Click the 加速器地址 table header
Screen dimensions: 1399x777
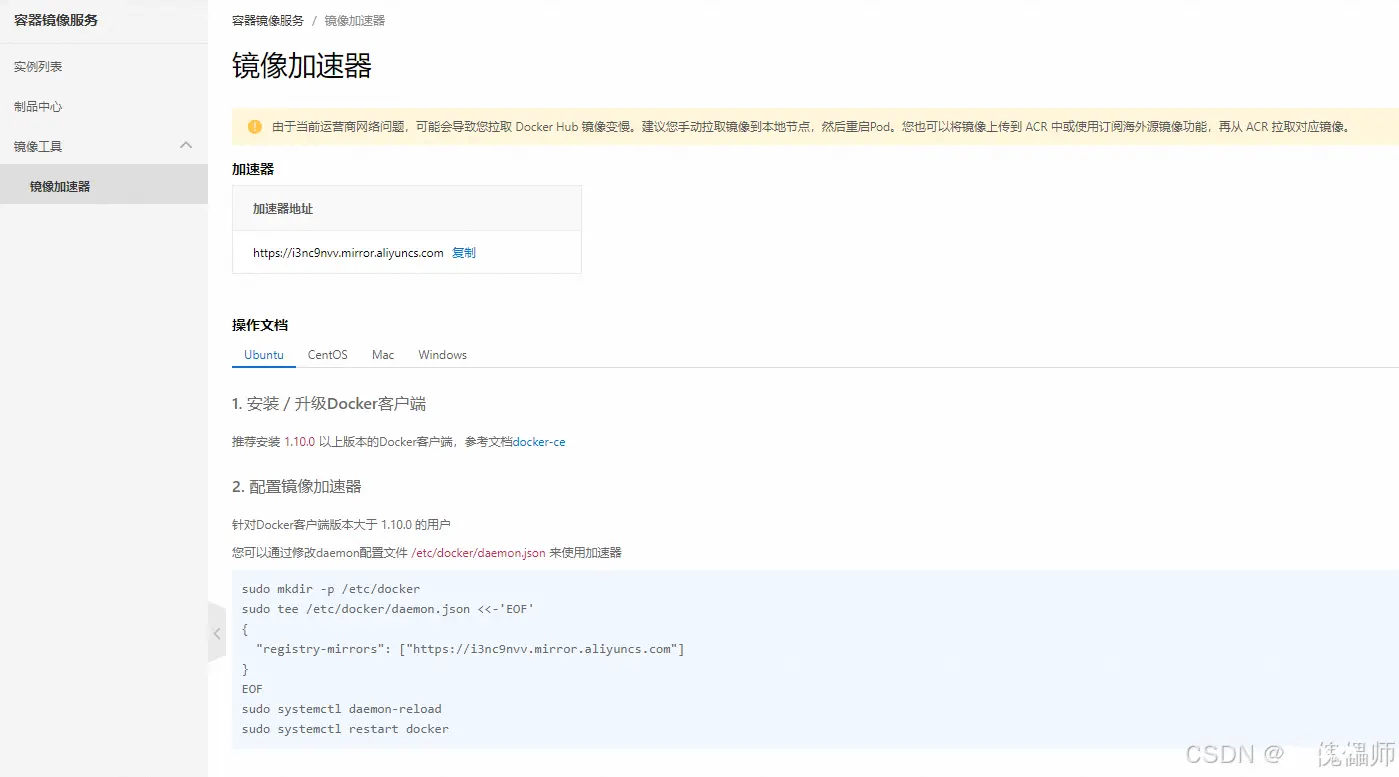point(407,208)
